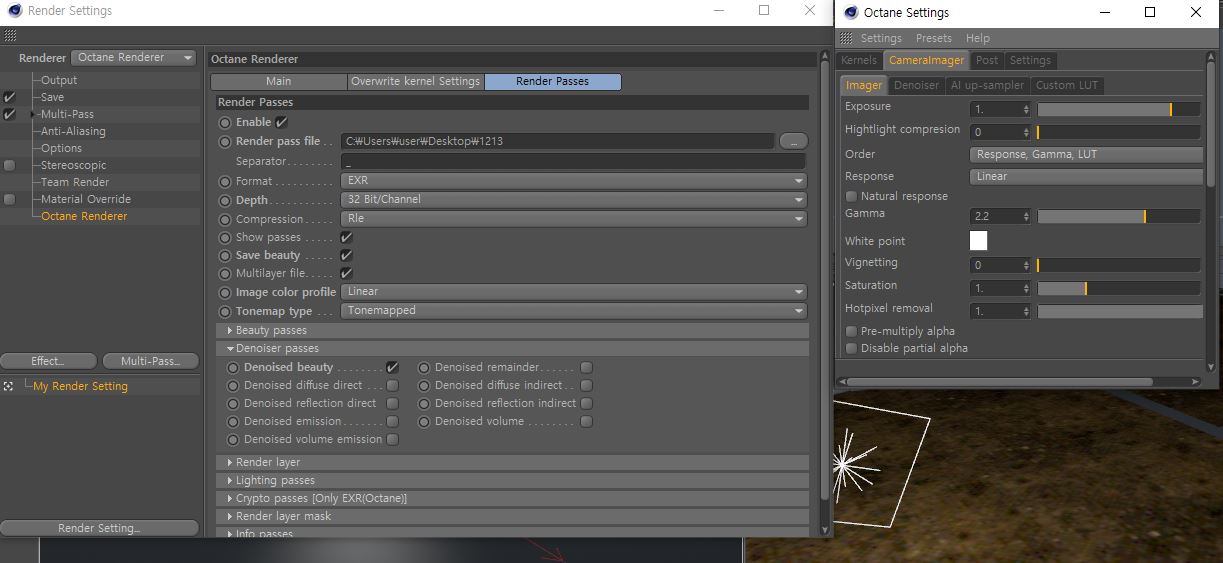Click the Gamma value spinner arrows
This screenshot has width=1223, height=563.
tap(1026, 216)
